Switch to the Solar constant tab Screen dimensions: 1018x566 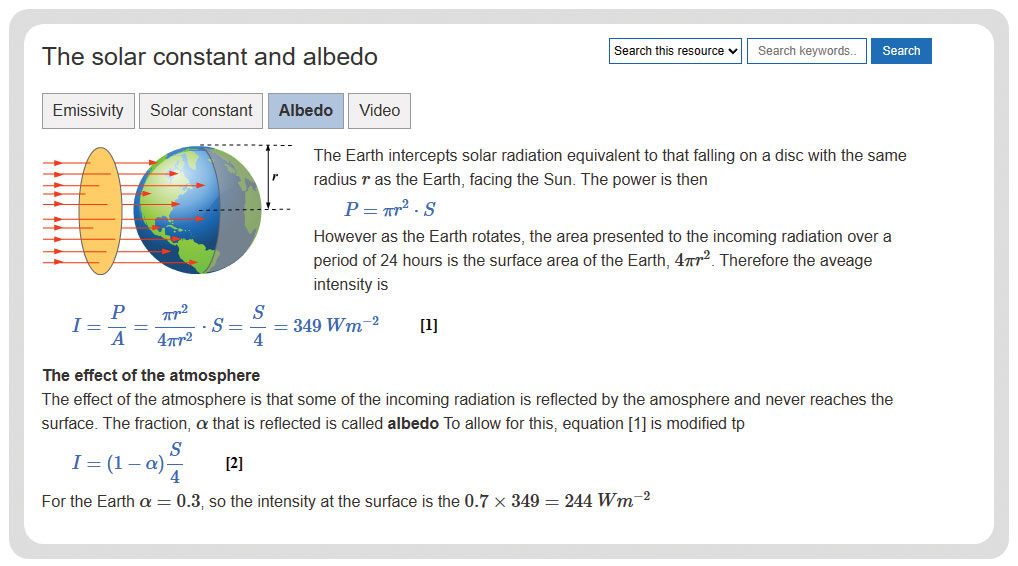pos(201,111)
